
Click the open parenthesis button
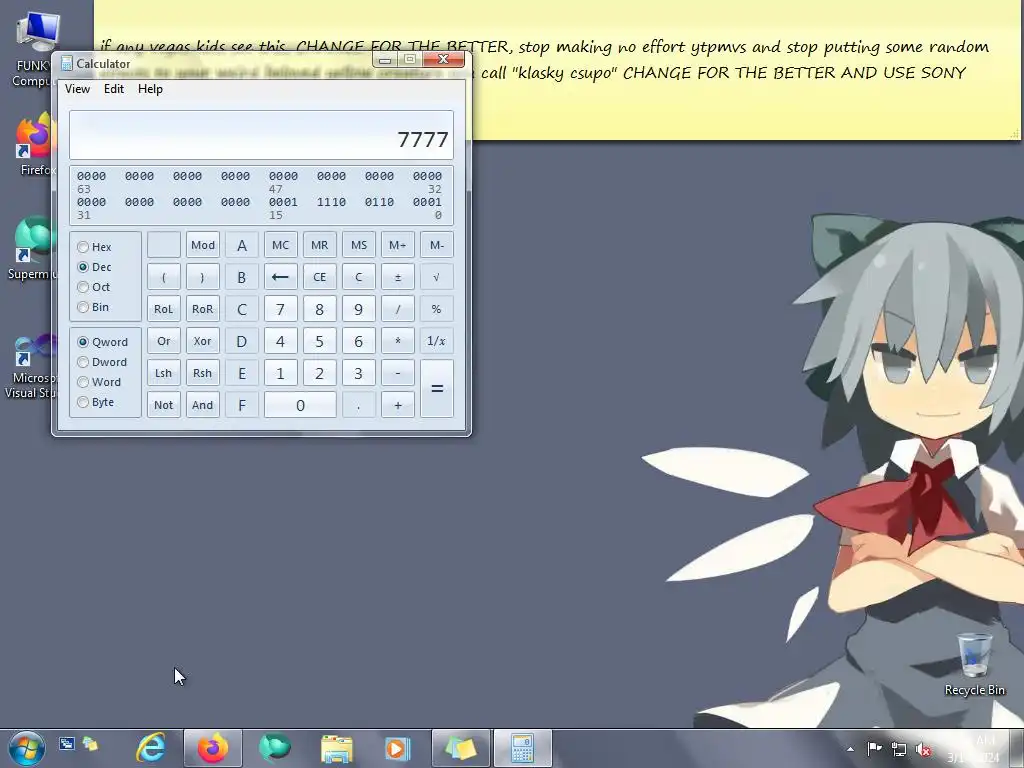pos(163,277)
